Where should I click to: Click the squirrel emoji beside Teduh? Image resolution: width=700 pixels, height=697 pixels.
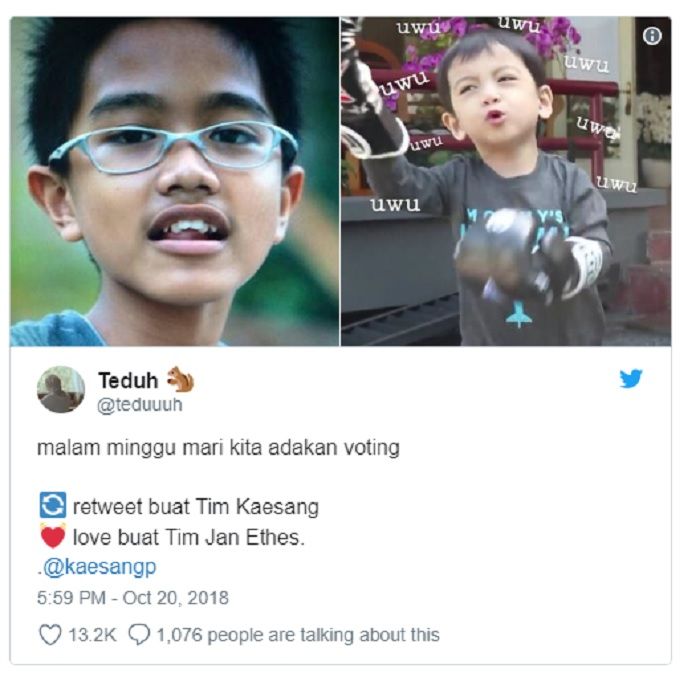click(180, 380)
